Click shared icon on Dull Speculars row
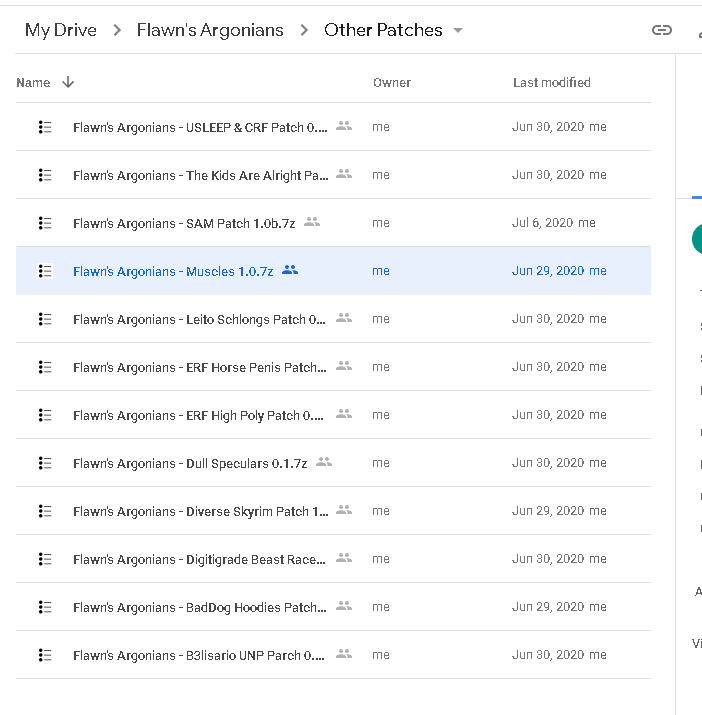This screenshot has width=702, height=715. click(x=324, y=462)
